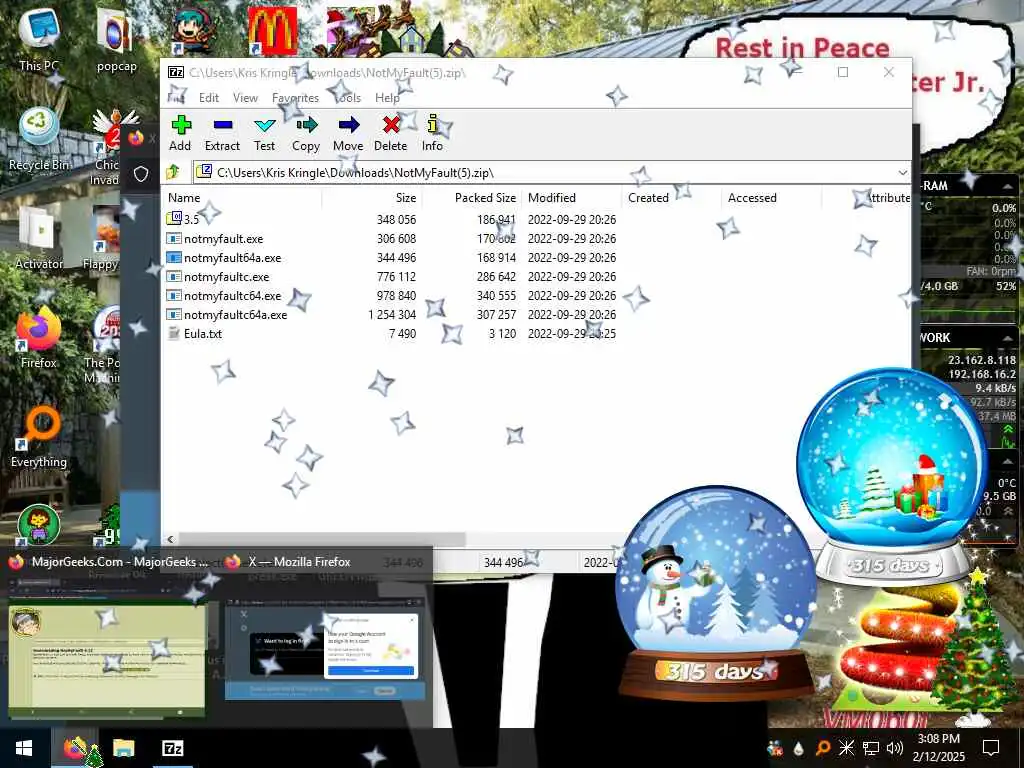1024x768 pixels.
Task: Open the Edit menu
Action: (x=209, y=97)
